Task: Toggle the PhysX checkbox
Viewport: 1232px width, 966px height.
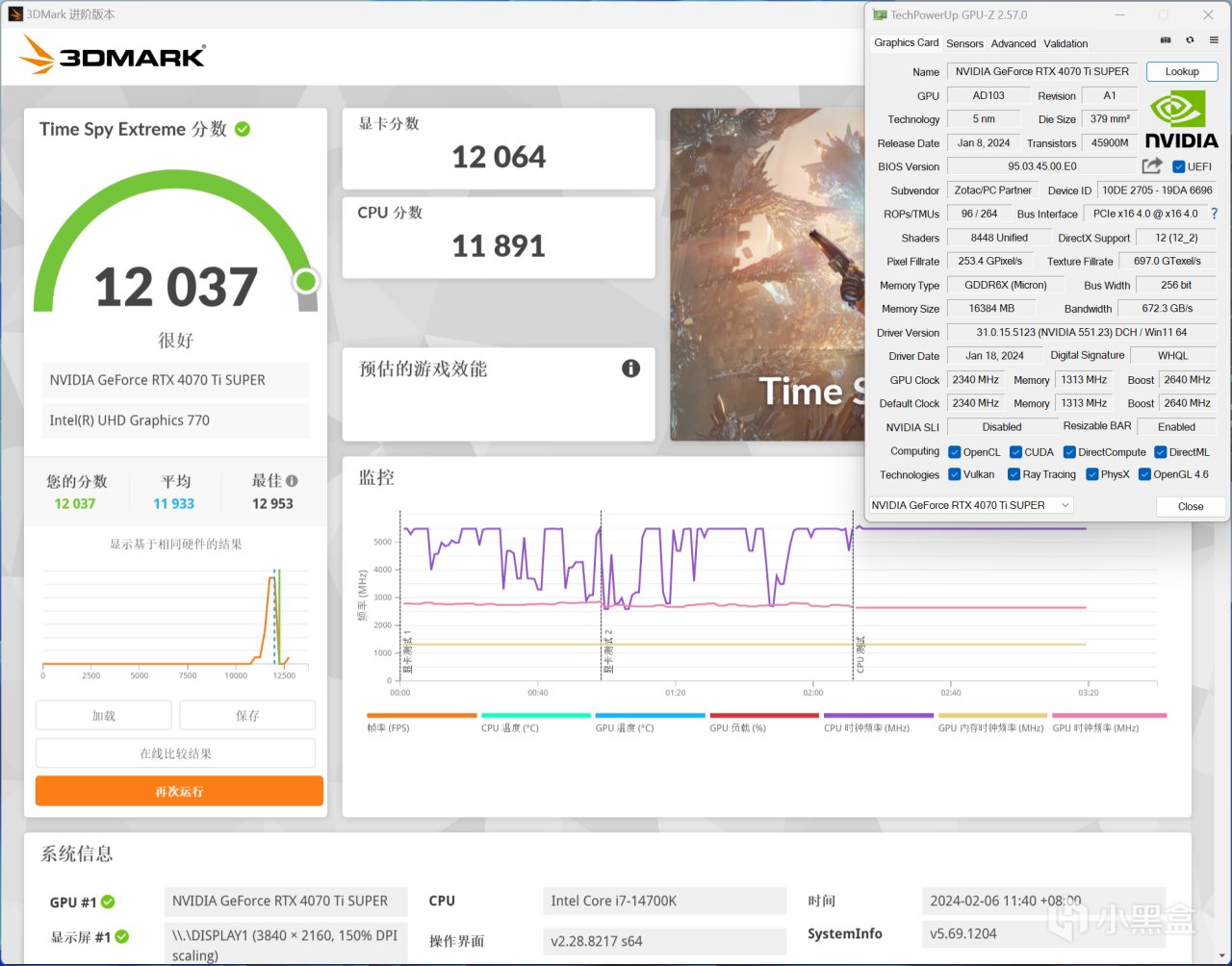Action: (x=1091, y=474)
